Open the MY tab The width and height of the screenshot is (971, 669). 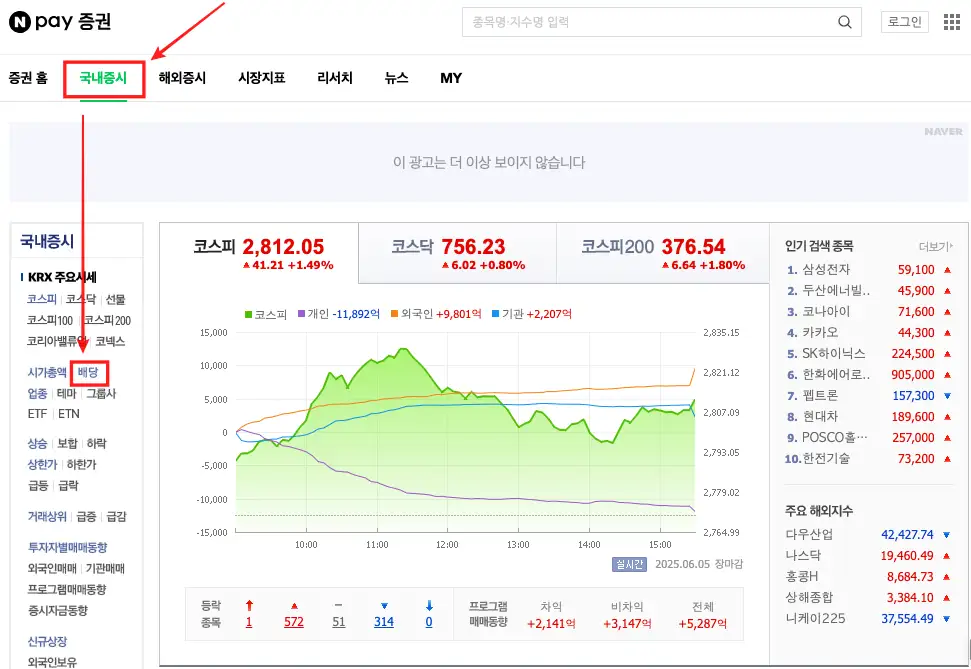tap(451, 78)
